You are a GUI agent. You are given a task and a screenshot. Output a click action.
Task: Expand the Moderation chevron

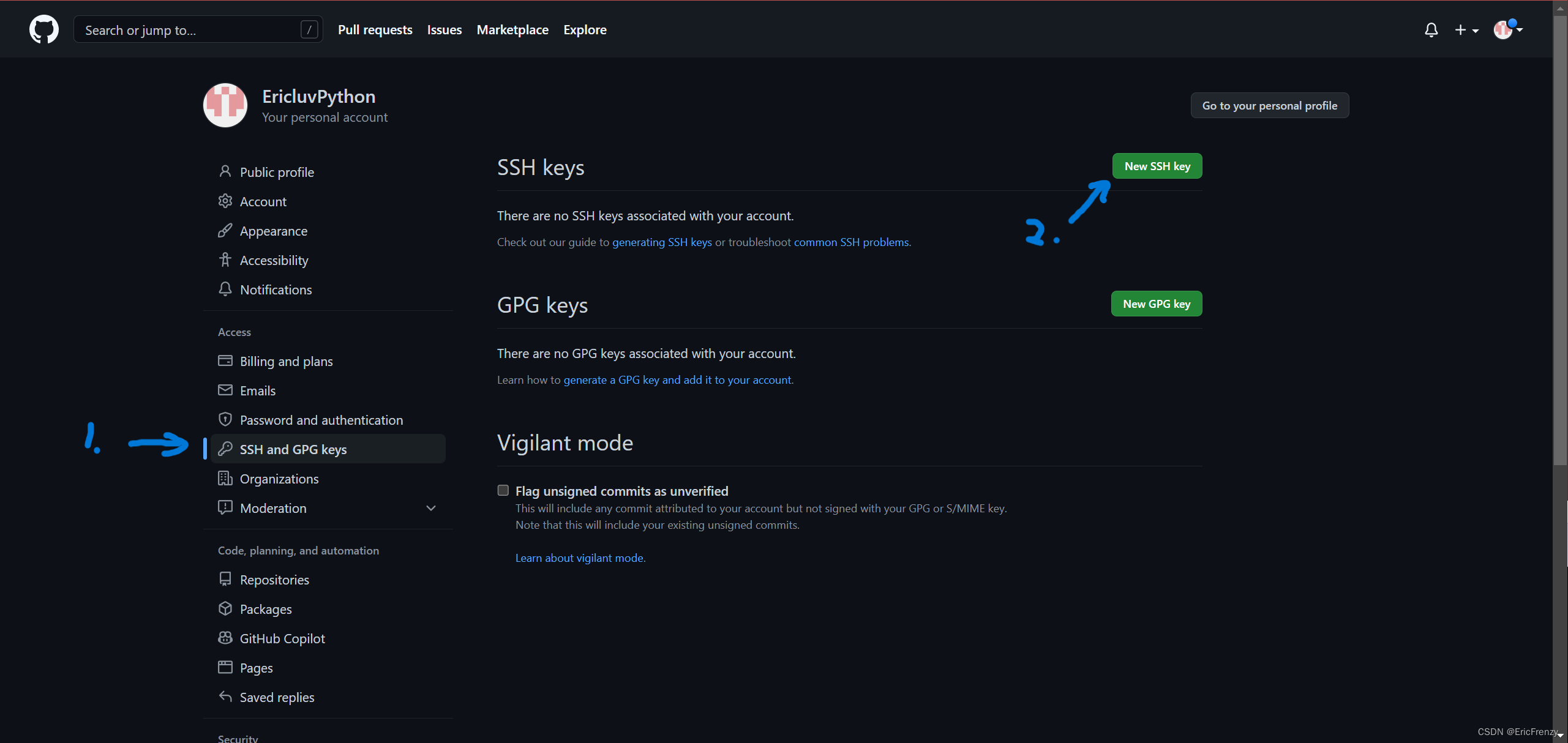431,508
